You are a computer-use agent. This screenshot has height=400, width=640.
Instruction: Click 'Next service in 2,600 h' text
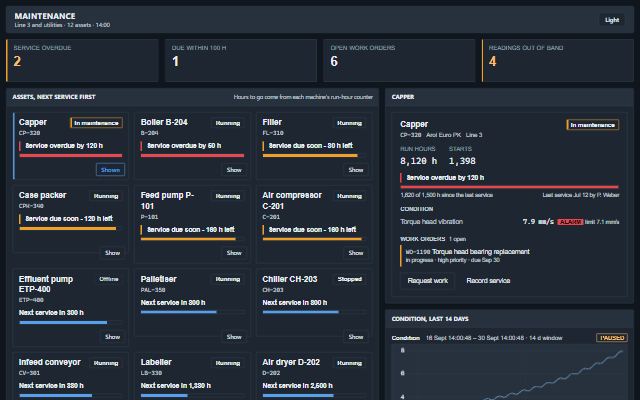pyautogui.click(x=297, y=386)
